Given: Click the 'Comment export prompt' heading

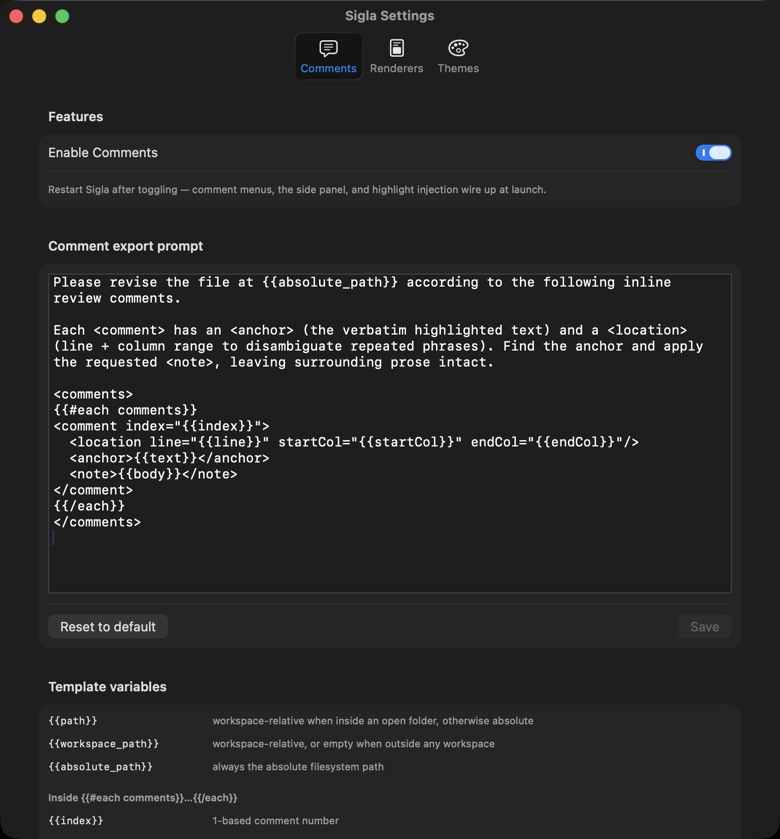Looking at the screenshot, I should point(126,246).
